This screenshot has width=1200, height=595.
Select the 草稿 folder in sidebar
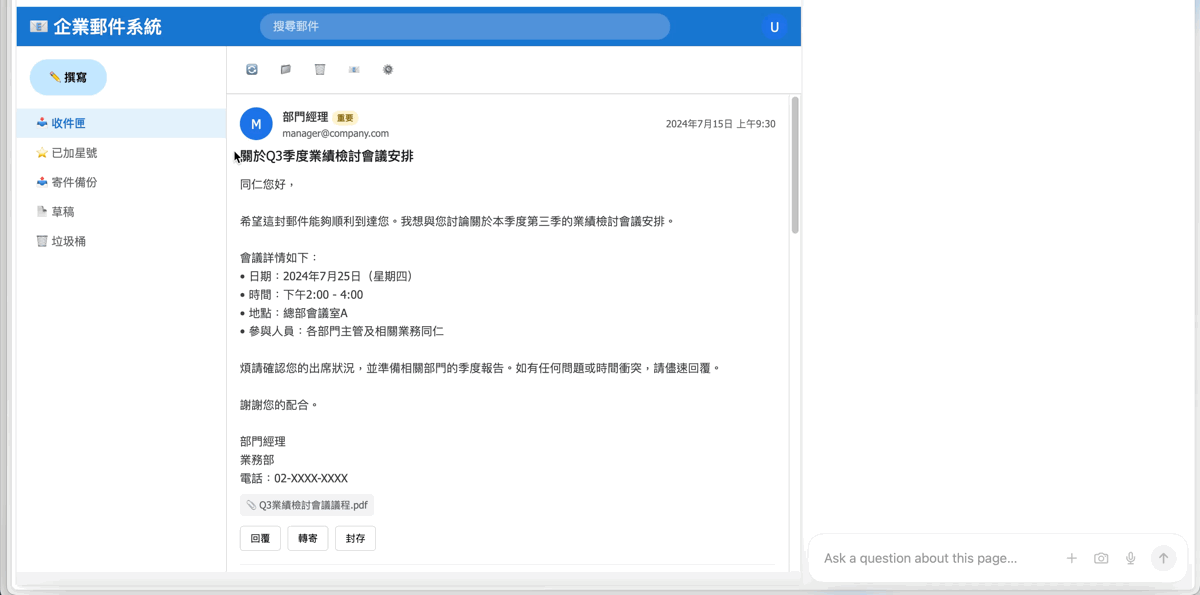63,212
